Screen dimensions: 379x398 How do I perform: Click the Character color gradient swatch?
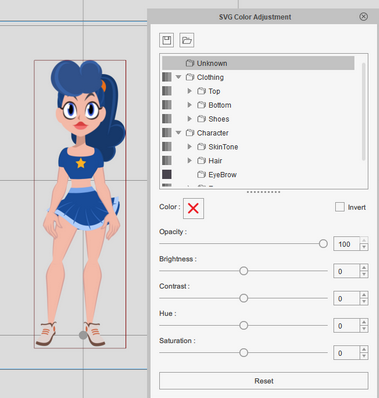tap(167, 133)
